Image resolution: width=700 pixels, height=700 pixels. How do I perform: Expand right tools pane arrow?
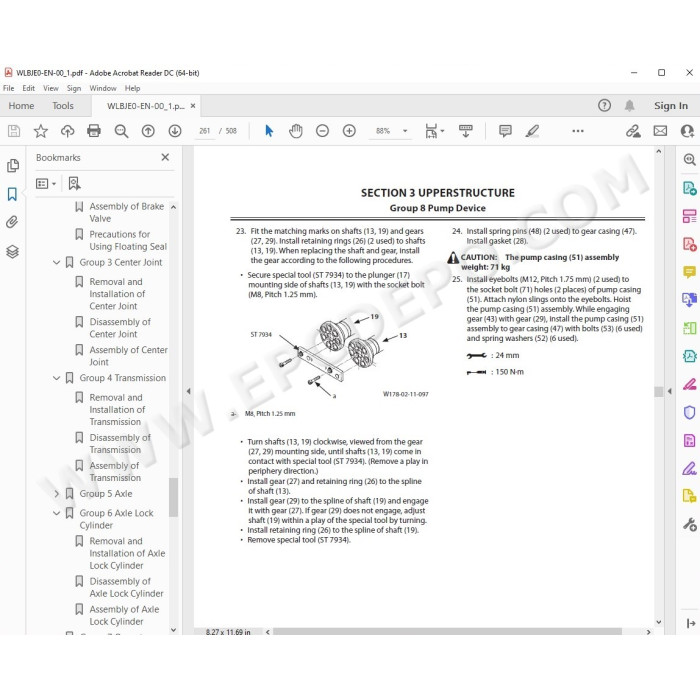click(x=669, y=391)
